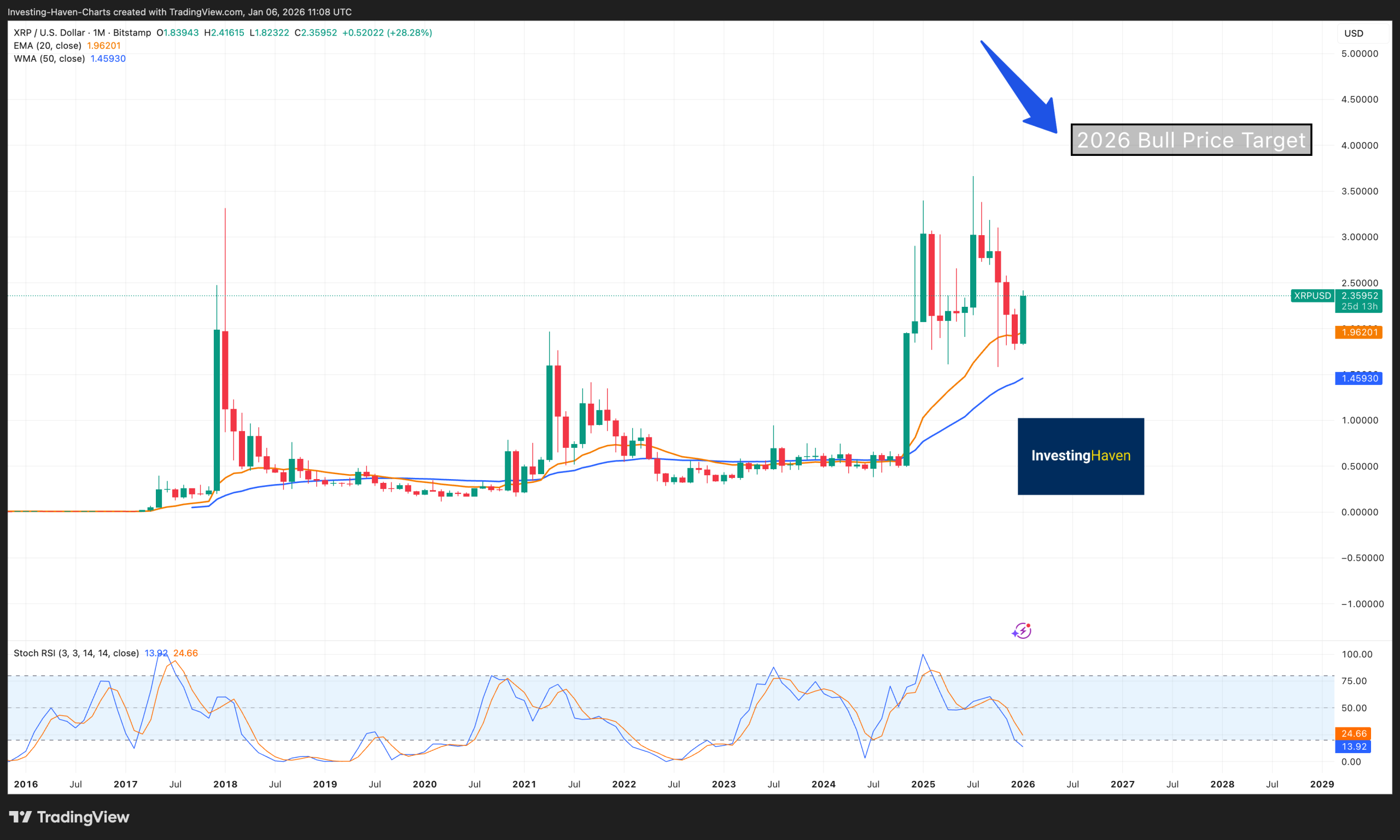Image resolution: width=1400 pixels, height=840 pixels.
Task: Click the InvestingHaven logo panel
Action: click(1080, 456)
